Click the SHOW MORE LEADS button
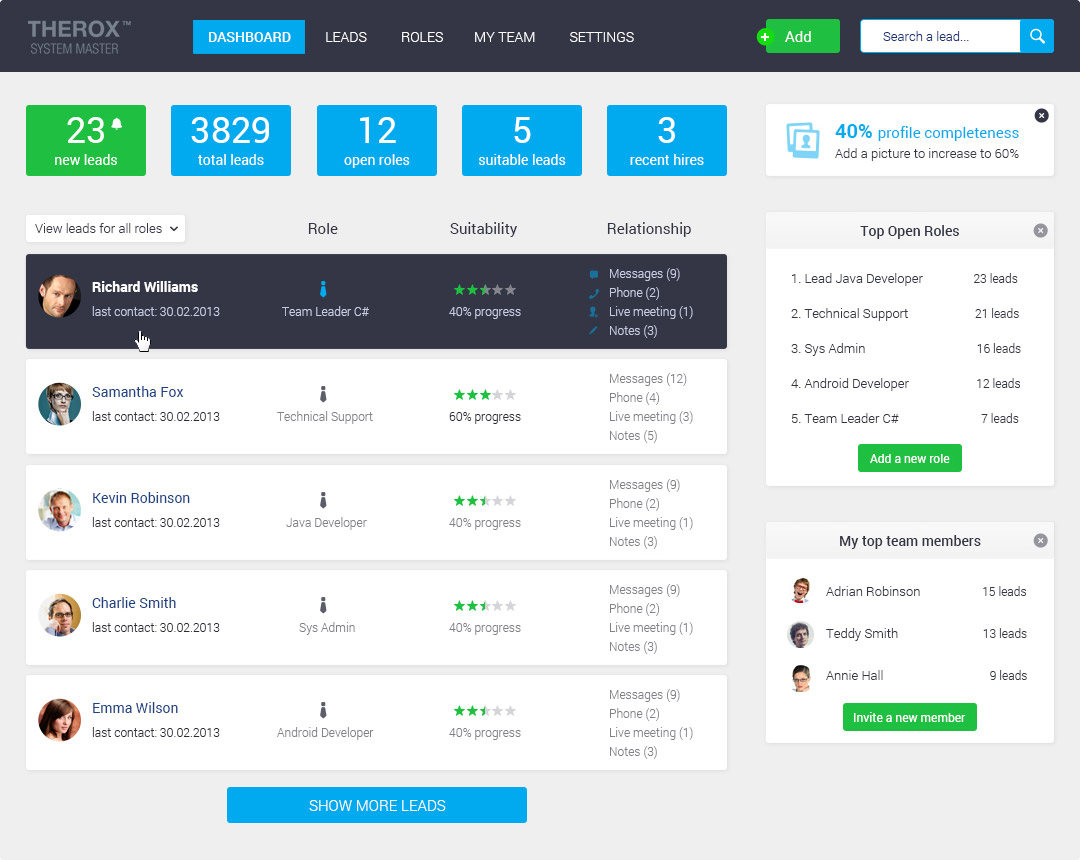Screen dimensions: 1080x860 (x=377, y=805)
